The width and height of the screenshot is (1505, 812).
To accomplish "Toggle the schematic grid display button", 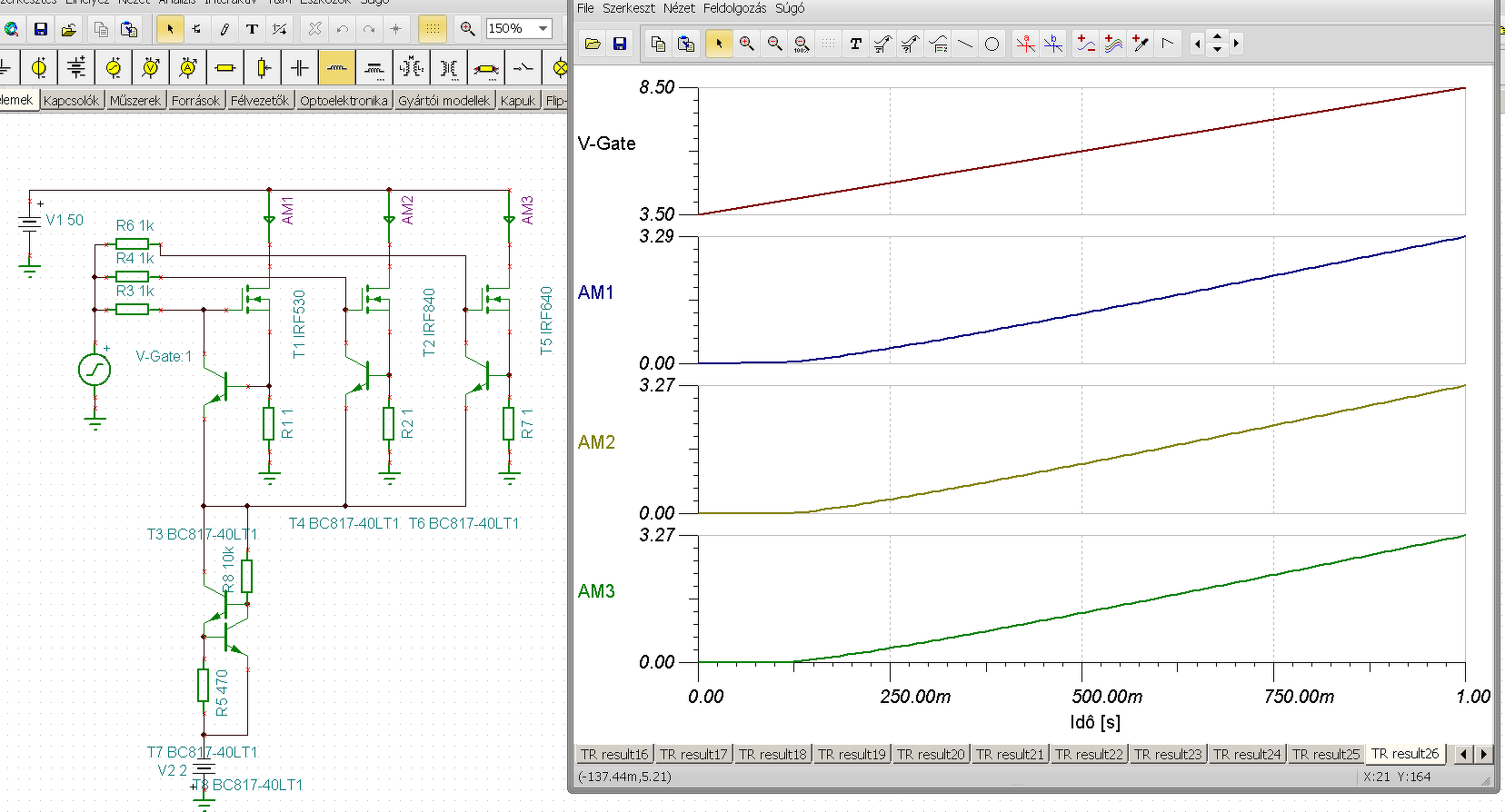I will click(433, 29).
